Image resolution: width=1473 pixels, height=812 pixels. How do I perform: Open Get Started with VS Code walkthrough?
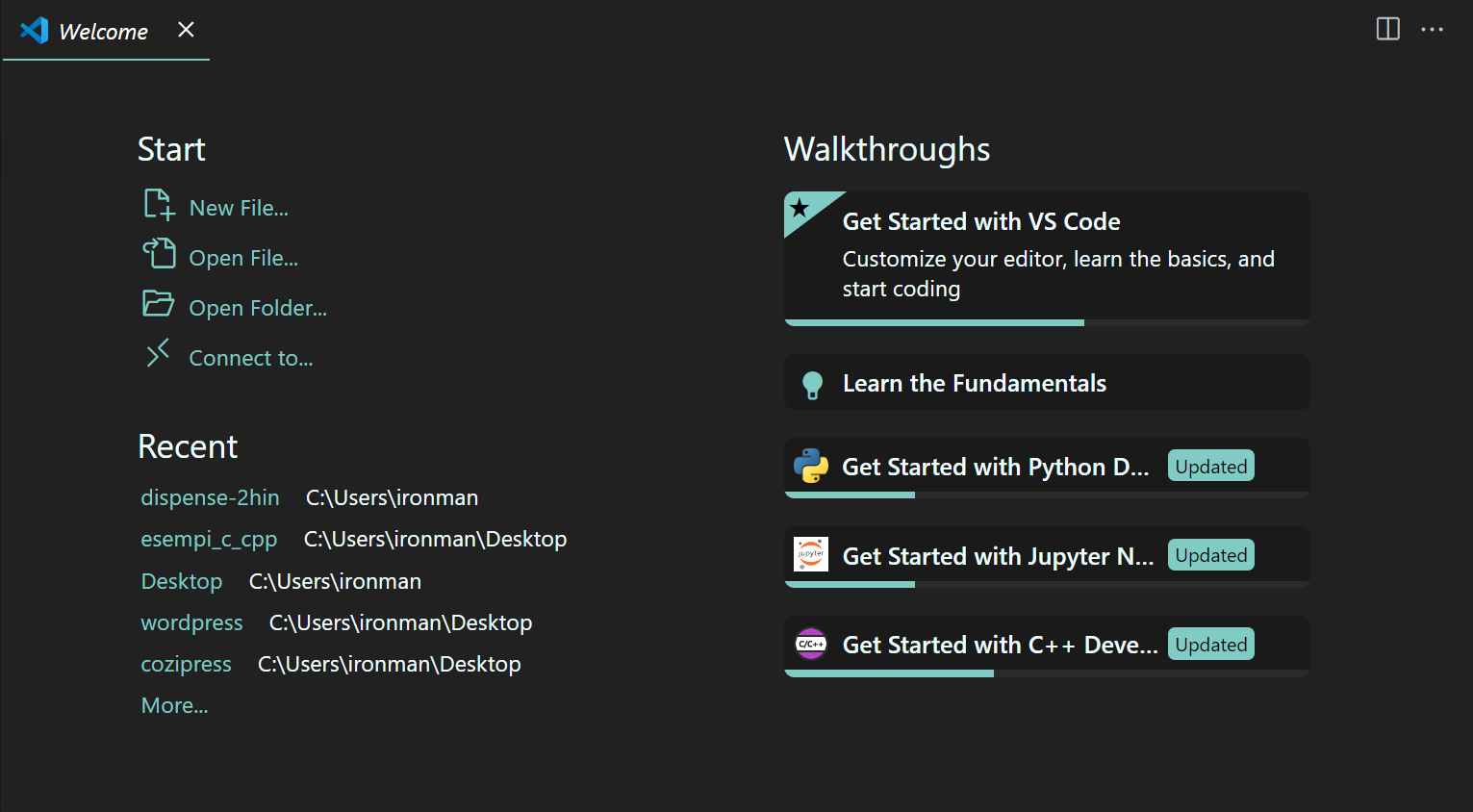tap(1047, 258)
